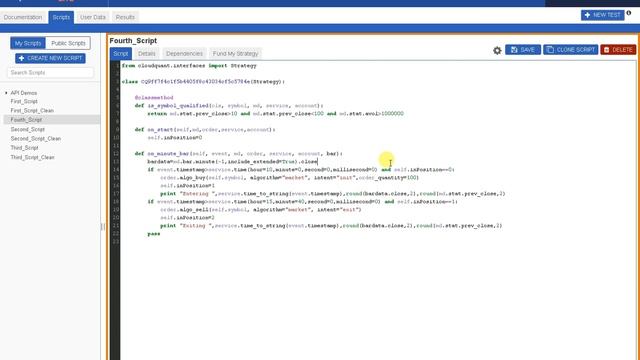Open Second_Script in the list
The width and height of the screenshot is (640, 360).
[x=28, y=129]
